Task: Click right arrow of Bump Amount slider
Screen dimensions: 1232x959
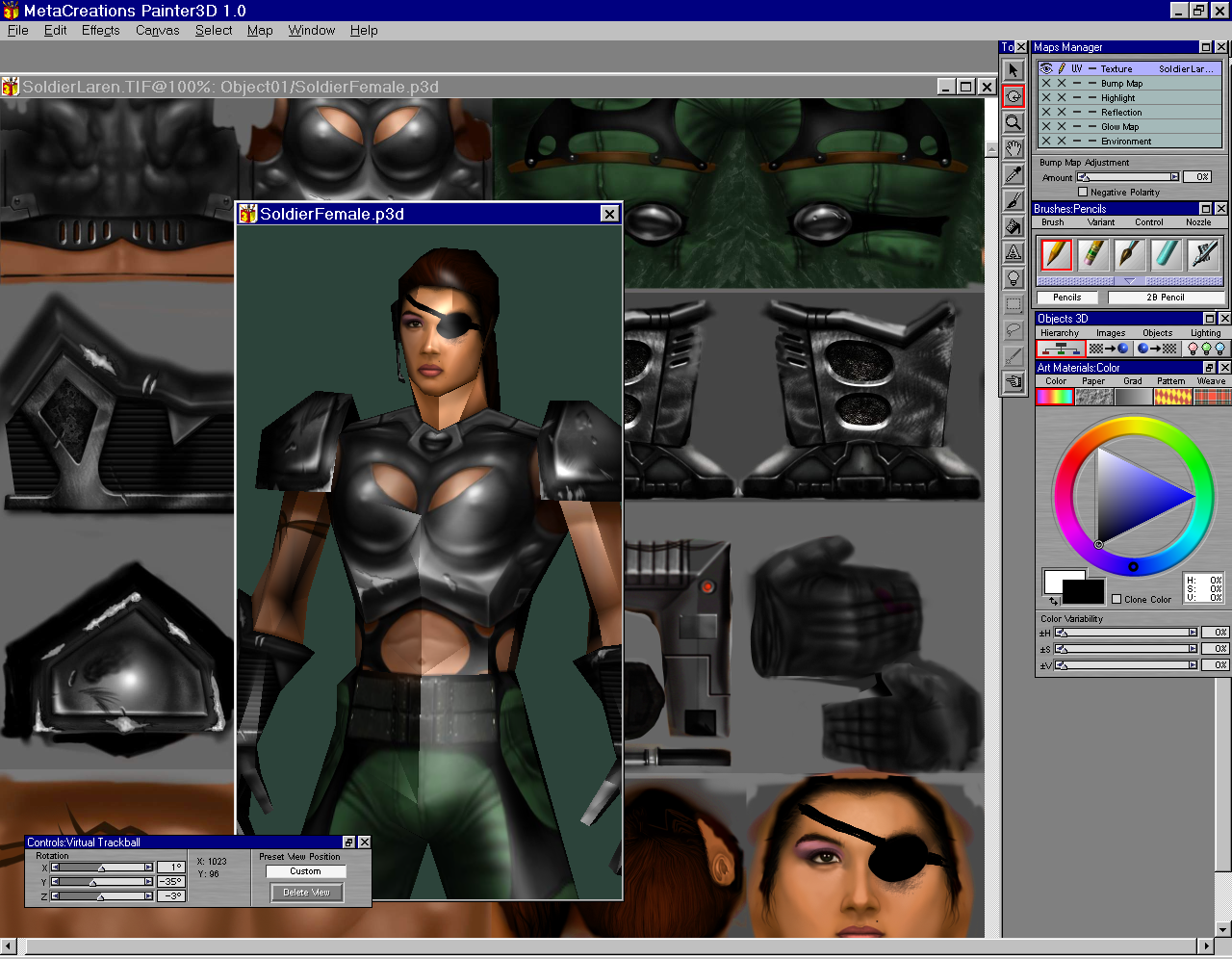Action: click(1174, 177)
